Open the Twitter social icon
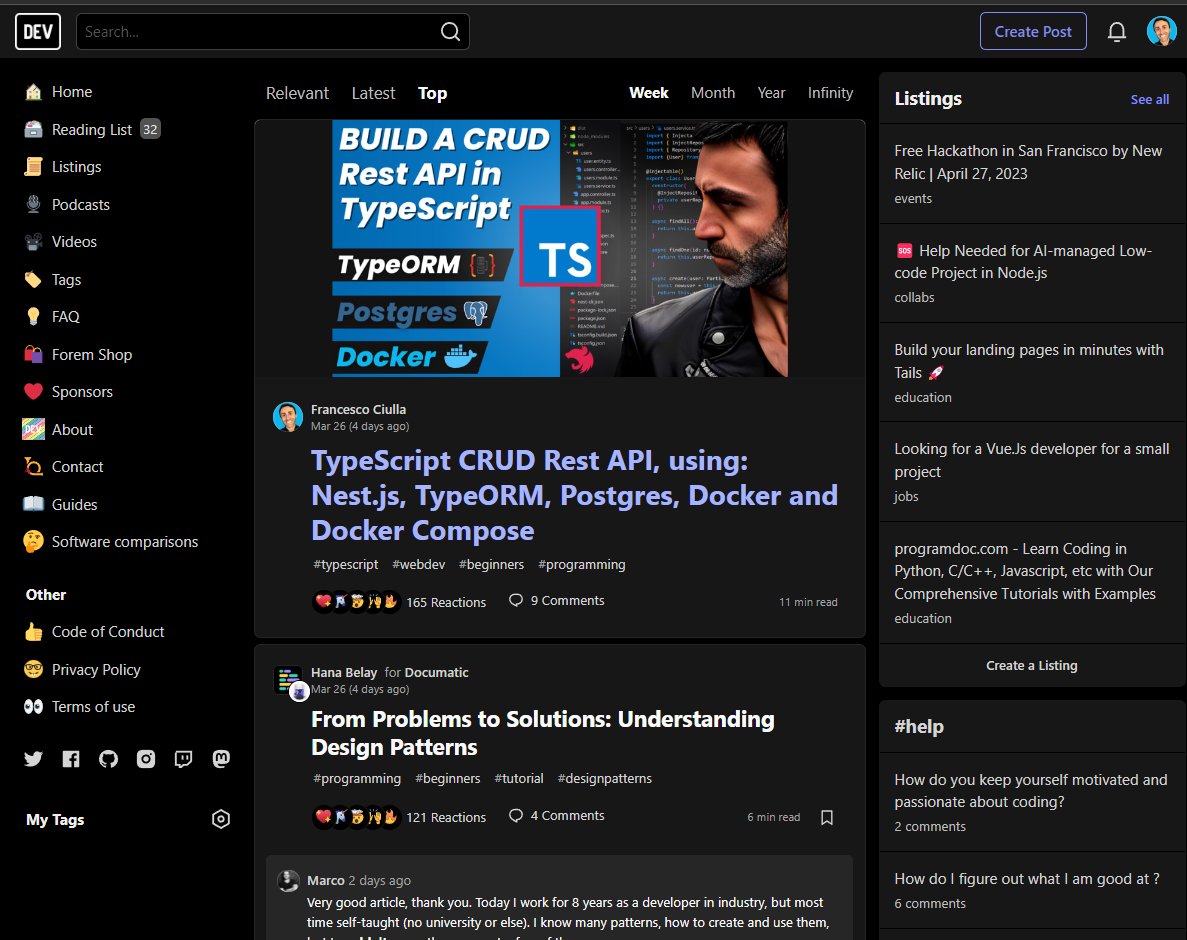The image size is (1187, 940). tap(33, 758)
